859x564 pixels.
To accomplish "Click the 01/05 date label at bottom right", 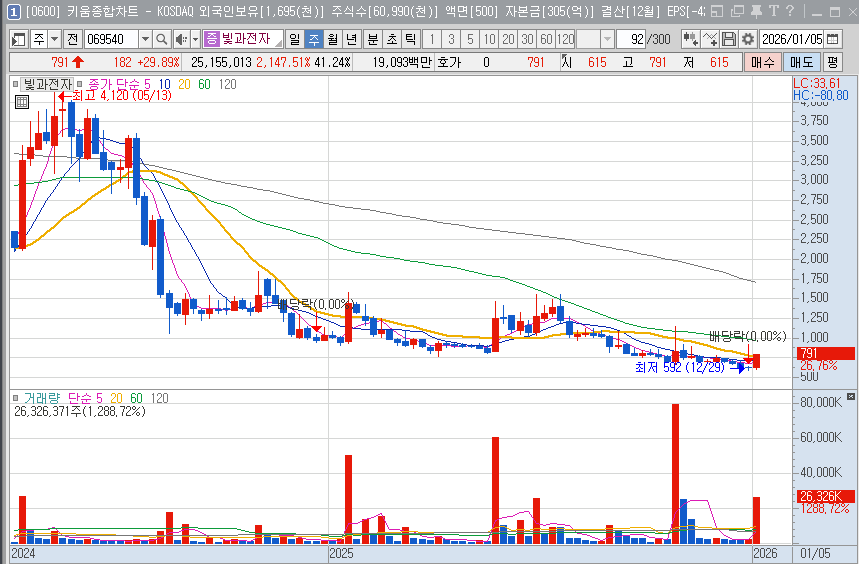I will click(816, 553).
